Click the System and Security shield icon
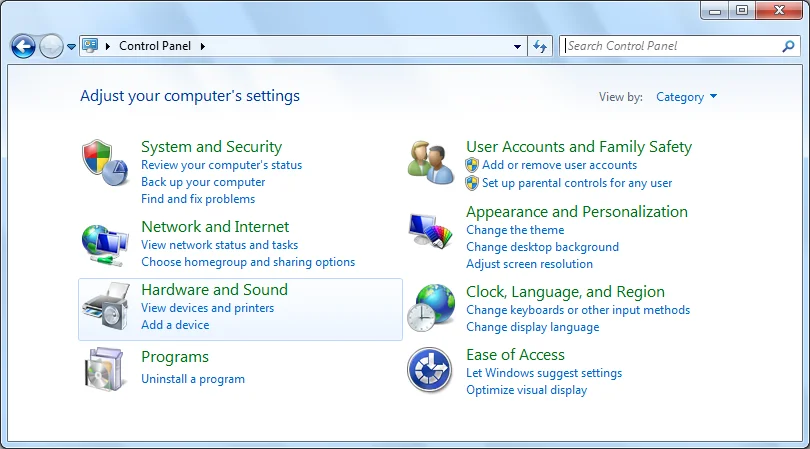The image size is (810, 449). point(105,162)
